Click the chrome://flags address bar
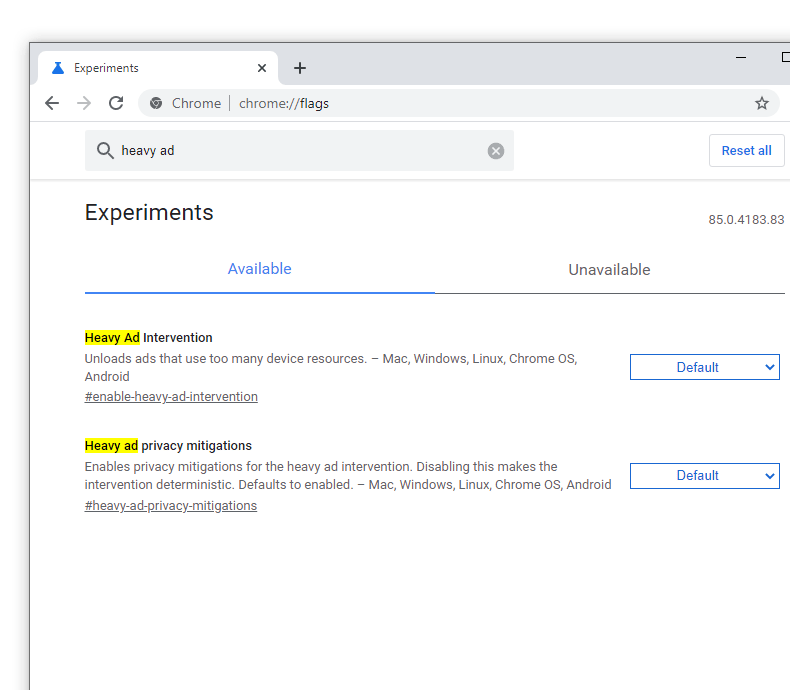Viewport: 790px width, 690px height. pos(450,103)
